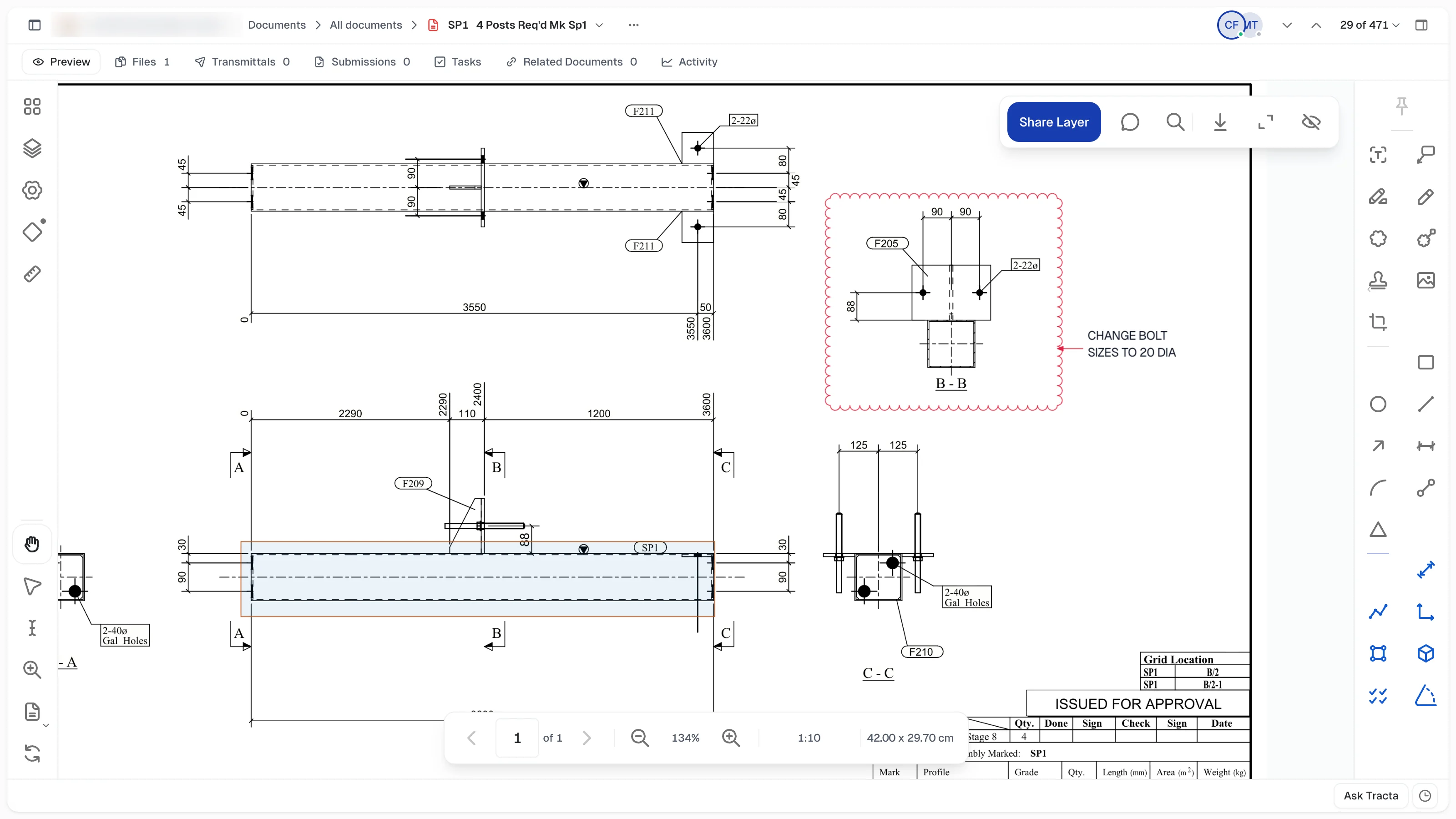The height and width of the screenshot is (819, 1456).
Task: Choose the crop region tool
Action: click(x=1378, y=322)
